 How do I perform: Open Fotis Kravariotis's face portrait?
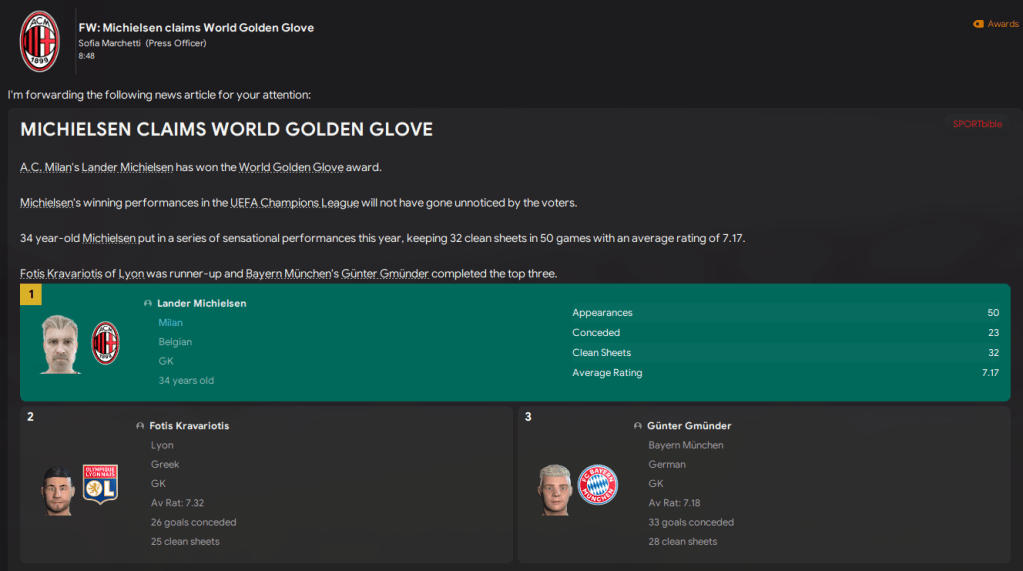tap(56, 490)
